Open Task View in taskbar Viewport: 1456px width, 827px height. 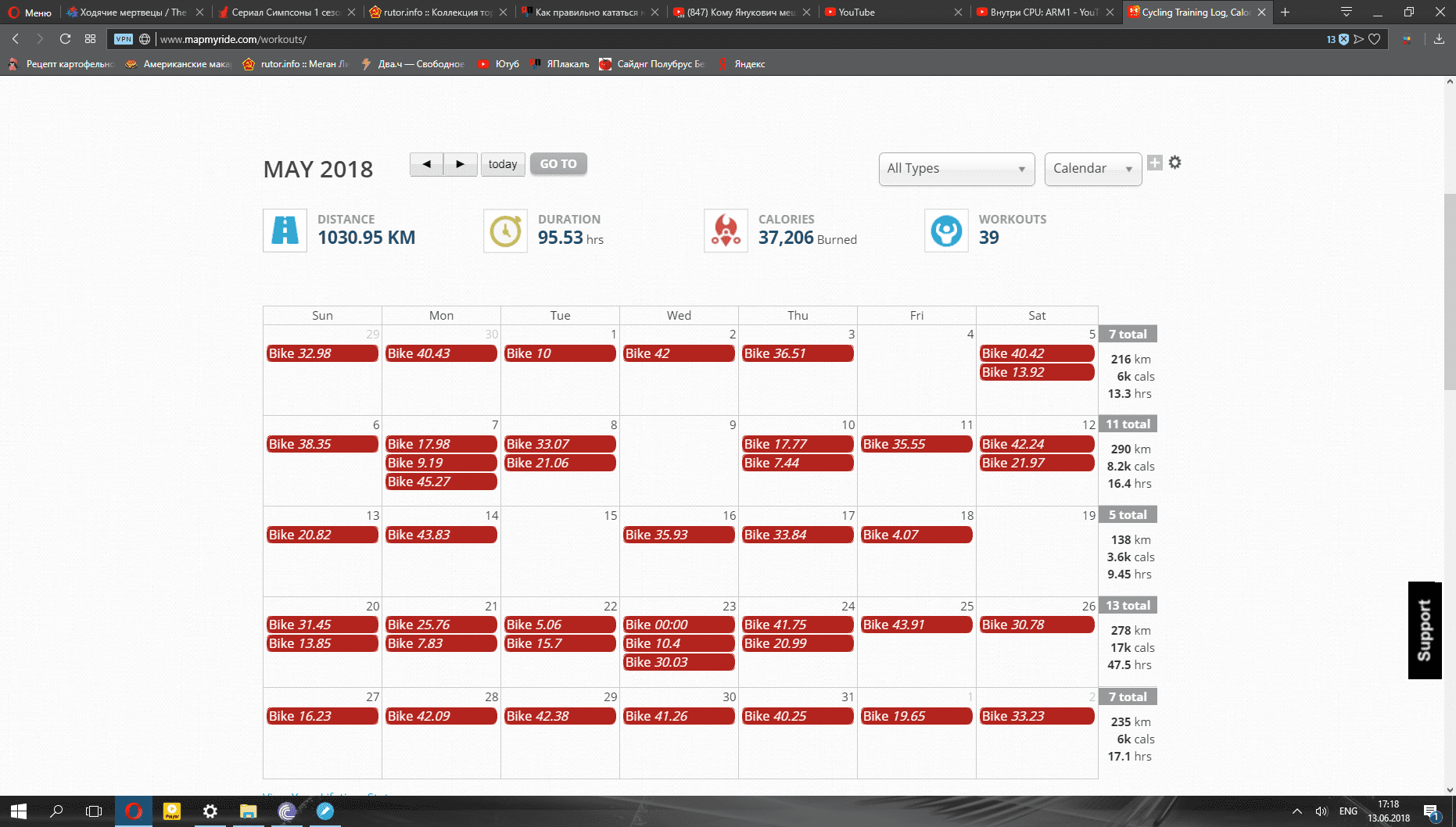tap(94, 811)
